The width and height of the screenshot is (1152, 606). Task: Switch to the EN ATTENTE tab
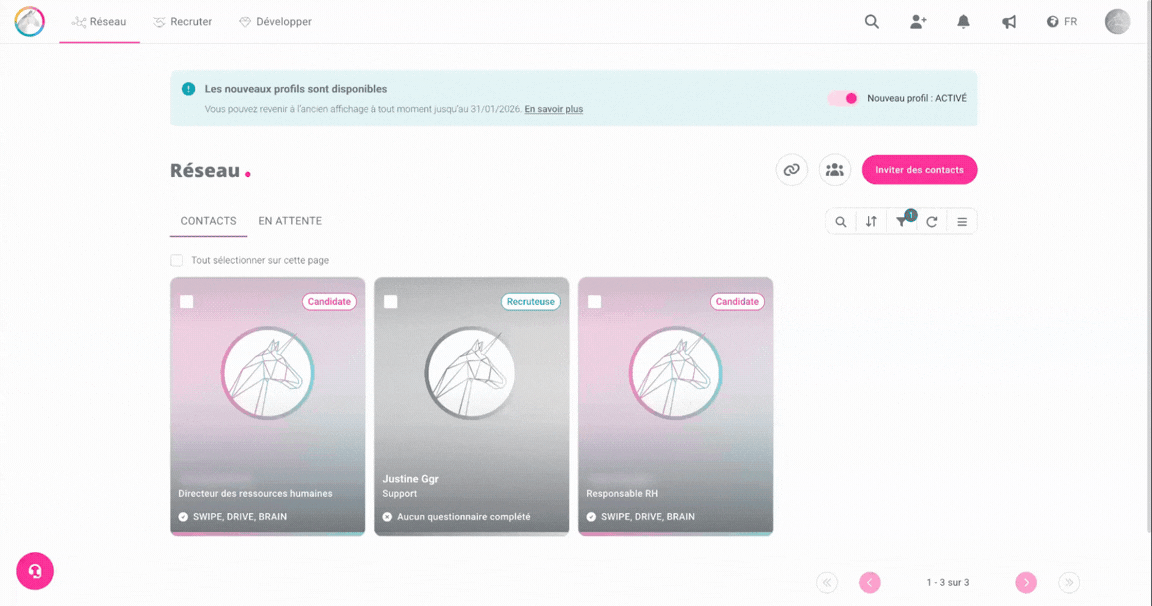tap(290, 221)
